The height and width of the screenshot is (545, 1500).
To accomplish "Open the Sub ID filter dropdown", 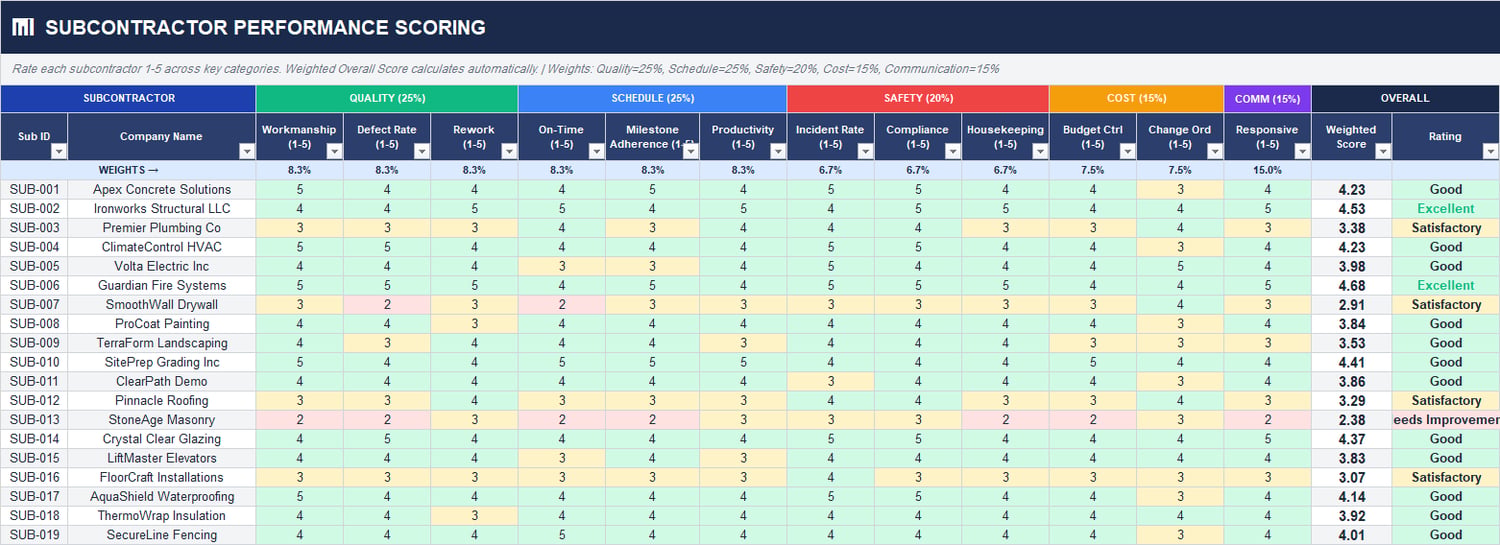I will 58,151.
